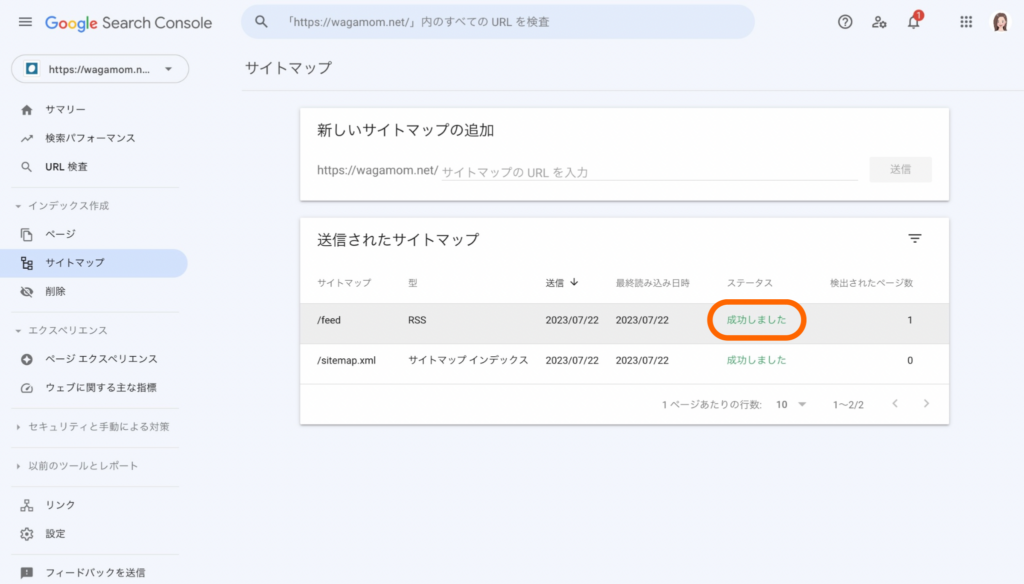The image size is (1024, 584).
Task: Click the sitemap URL input field
Action: pyautogui.click(x=648, y=172)
